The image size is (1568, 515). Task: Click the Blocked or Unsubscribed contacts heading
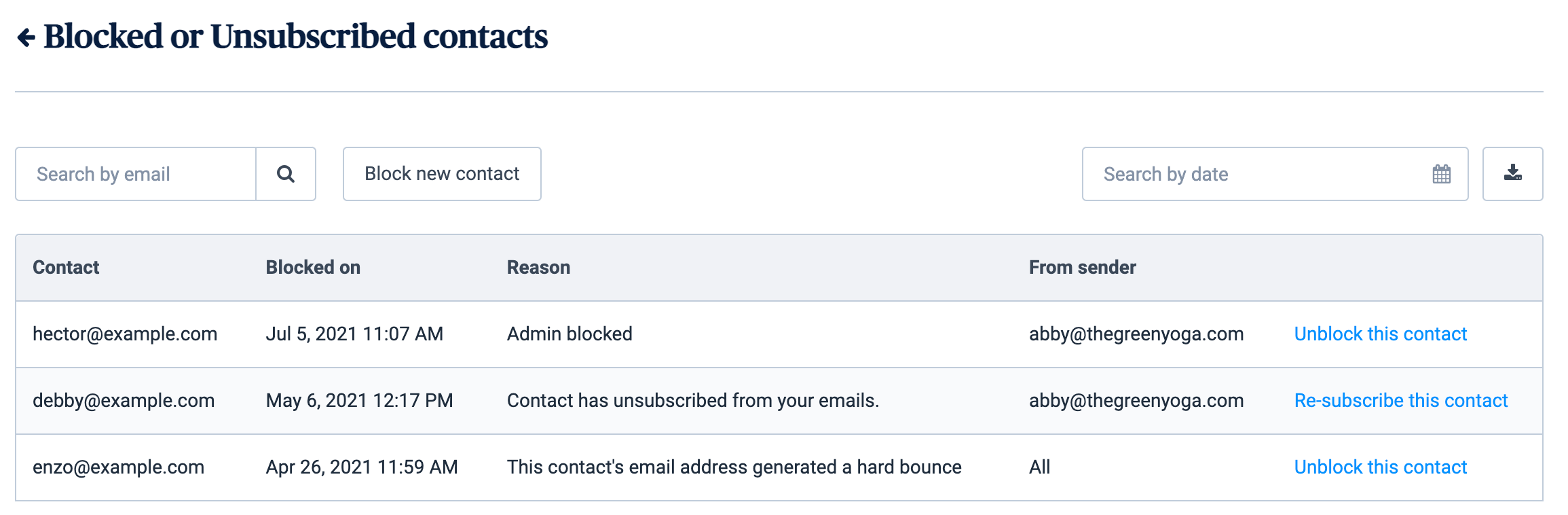295,37
